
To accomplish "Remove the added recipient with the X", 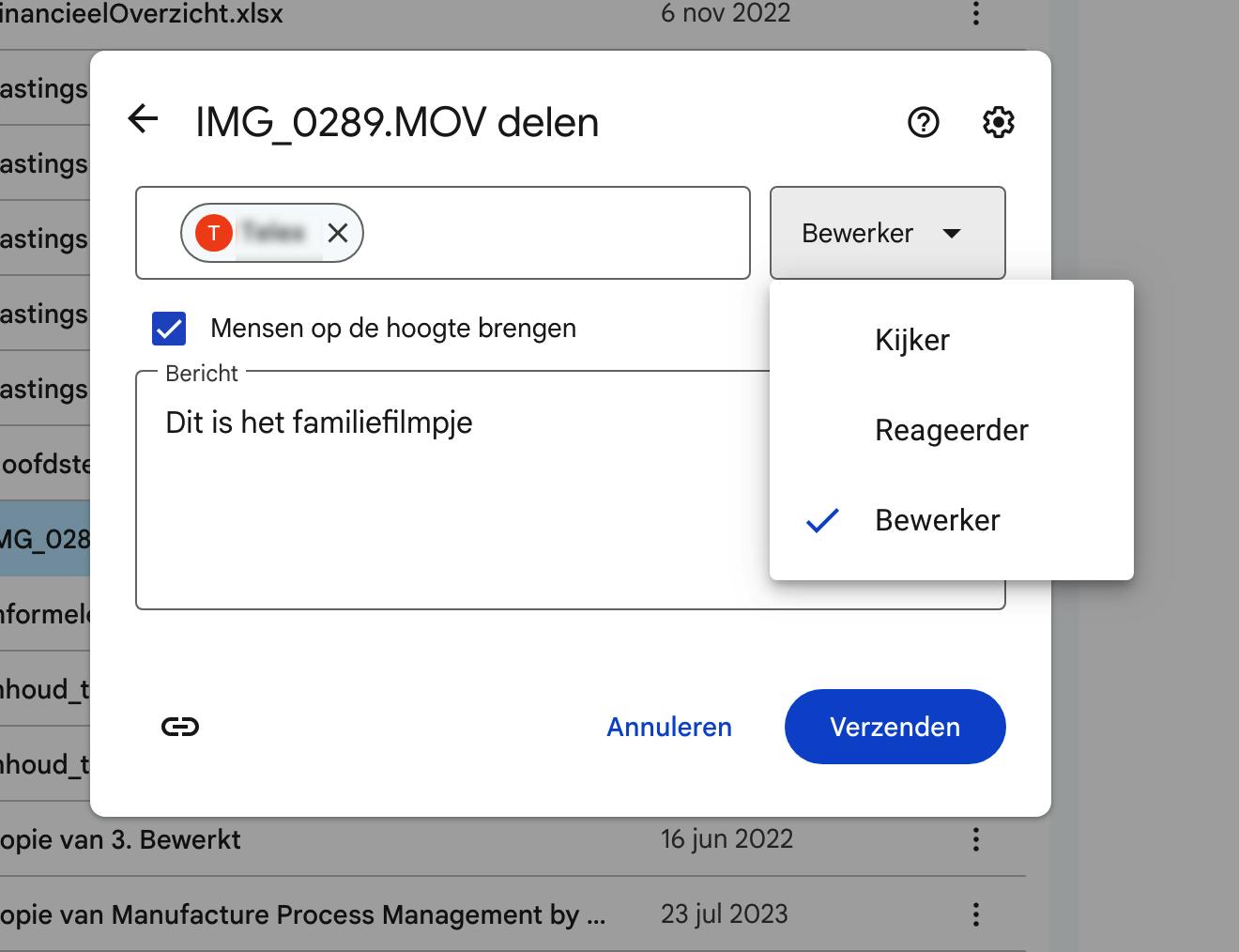I will [x=338, y=232].
